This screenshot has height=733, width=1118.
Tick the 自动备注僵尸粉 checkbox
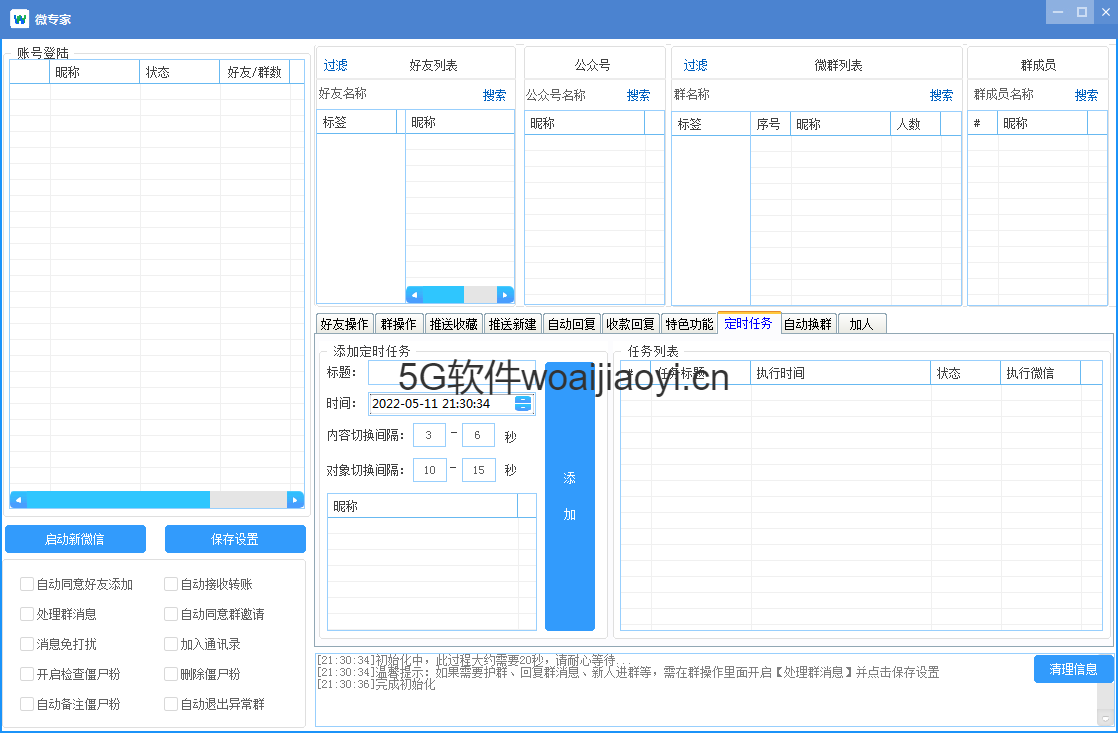[x=27, y=704]
